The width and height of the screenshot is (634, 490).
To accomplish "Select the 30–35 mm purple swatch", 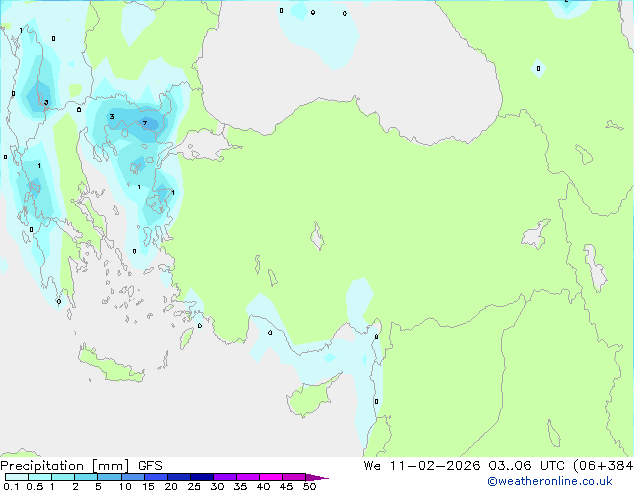I will [x=224, y=477].
